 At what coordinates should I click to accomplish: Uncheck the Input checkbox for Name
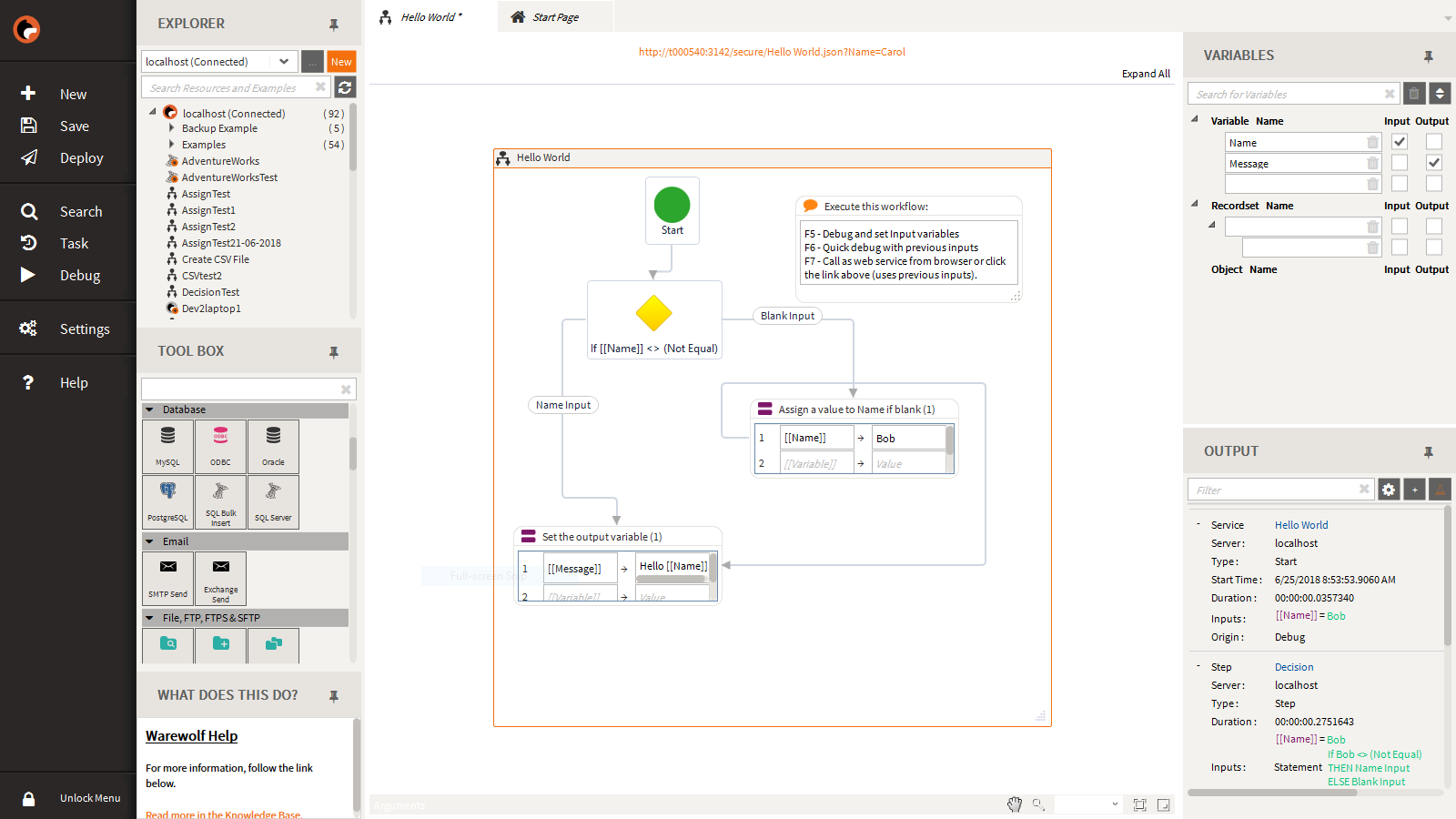point(1400,142)
